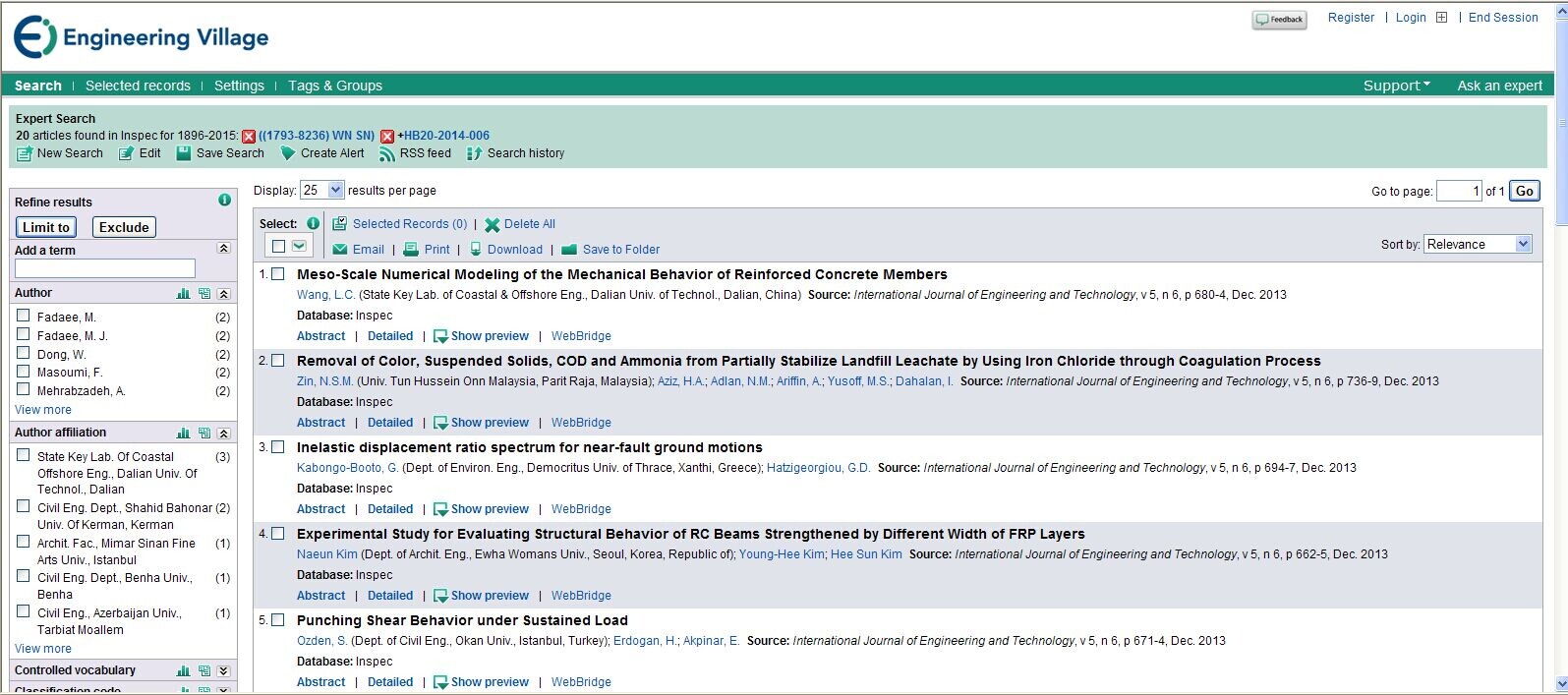
Task: Select result 3 Inelastic displacement ratio checkbox
Action: (278, 447)
